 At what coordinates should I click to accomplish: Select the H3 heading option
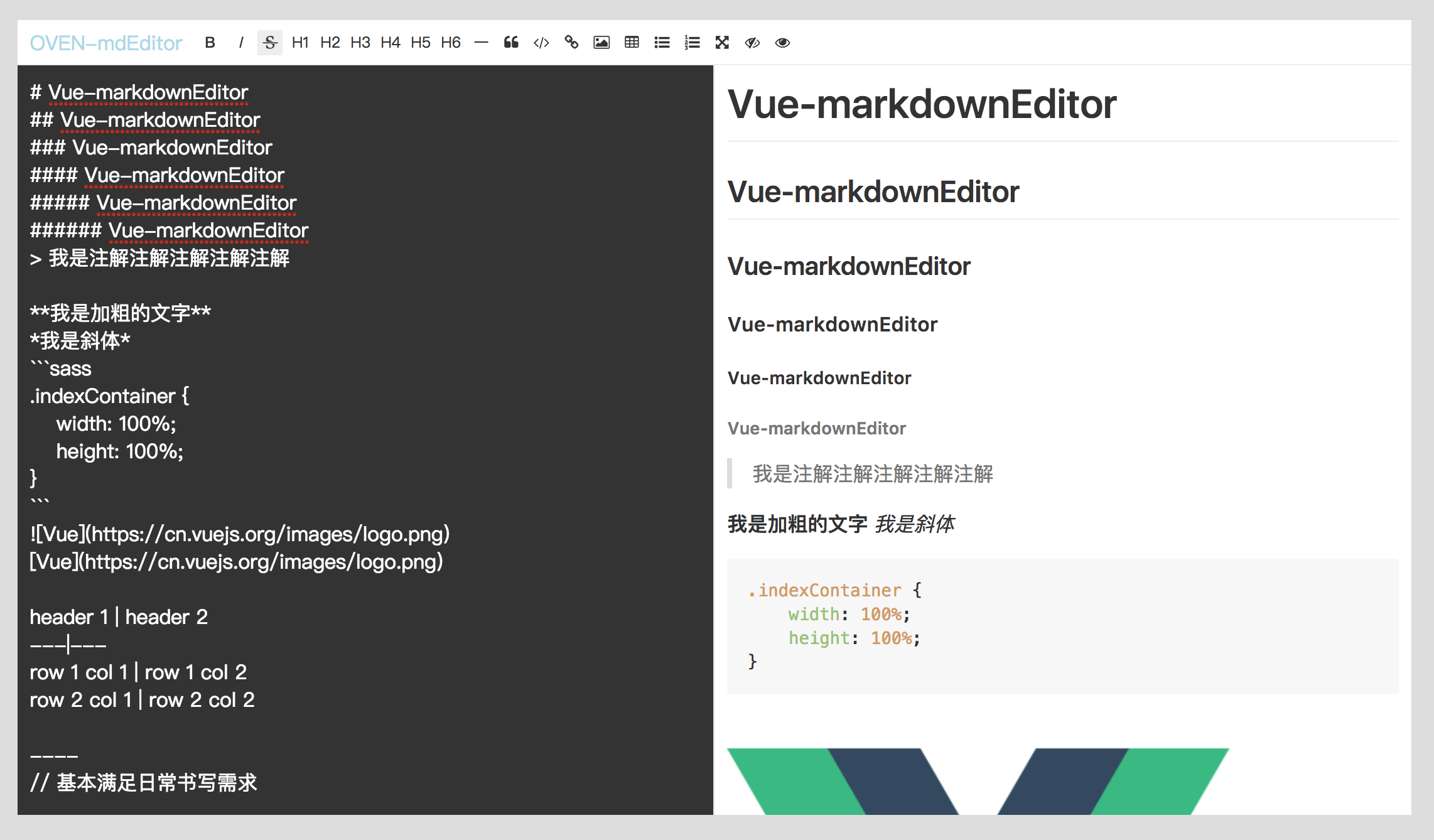click(x=360, y=42)
